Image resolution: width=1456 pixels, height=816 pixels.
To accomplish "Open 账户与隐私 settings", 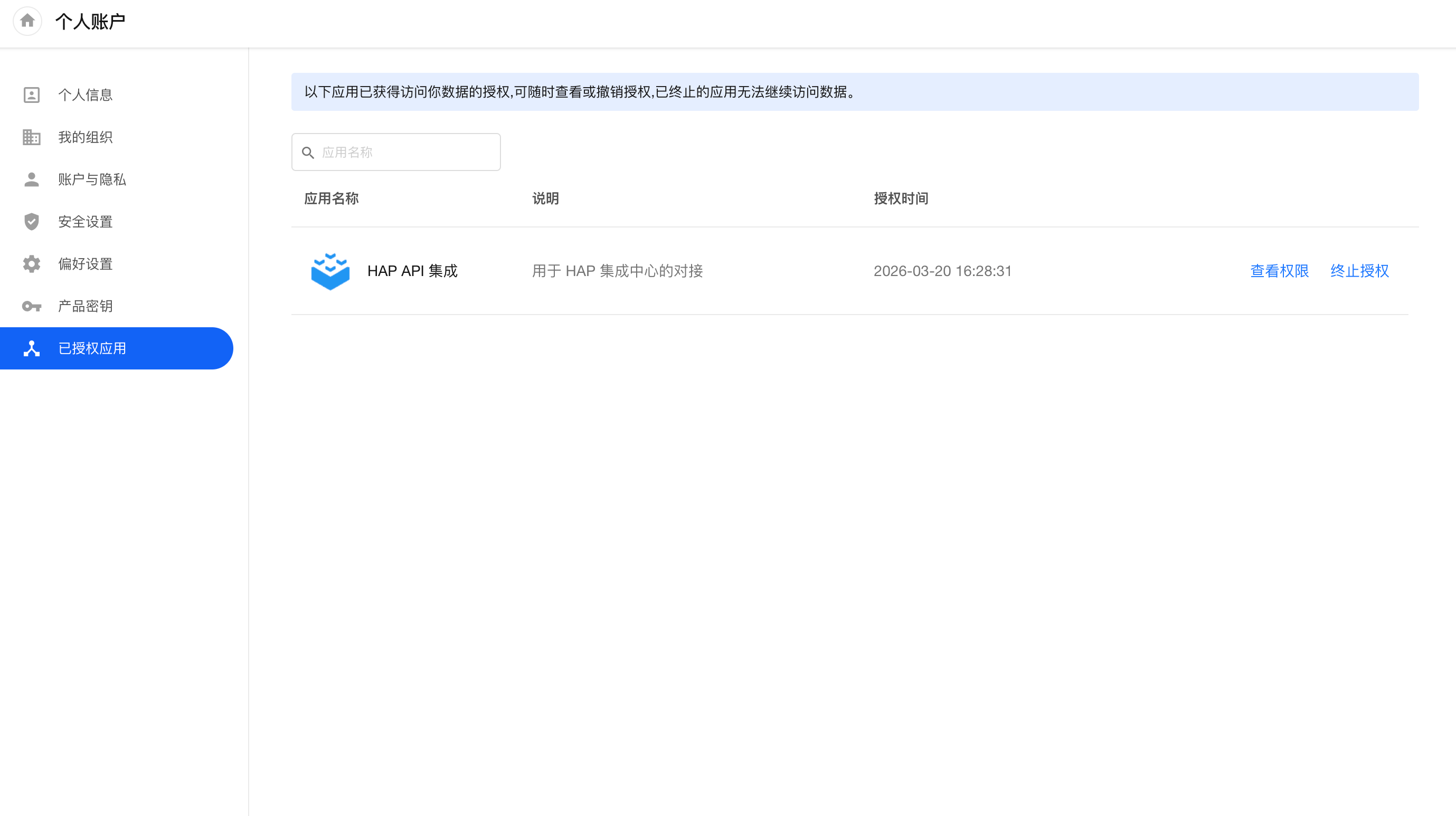I will coord(92,179).
